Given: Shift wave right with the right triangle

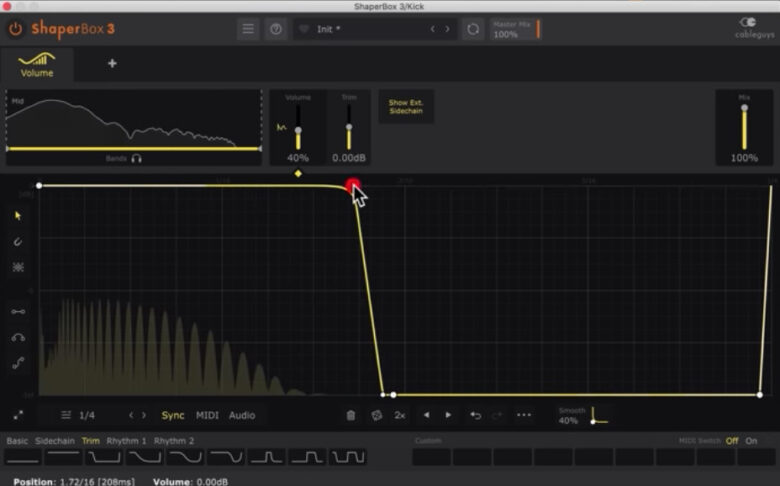Looking at the screenshot, I should 448,415.
